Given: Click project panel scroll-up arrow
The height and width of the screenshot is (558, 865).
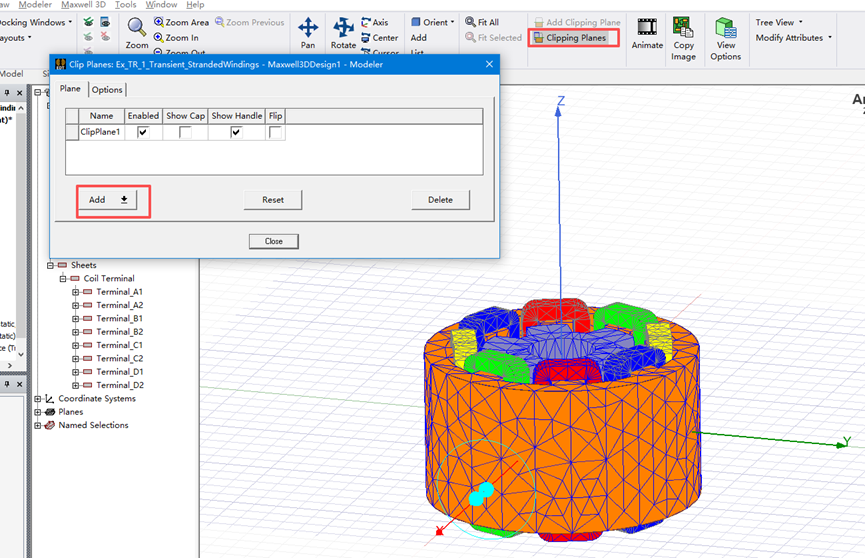Looking at the screenshot, I should [x=21, y=108].
